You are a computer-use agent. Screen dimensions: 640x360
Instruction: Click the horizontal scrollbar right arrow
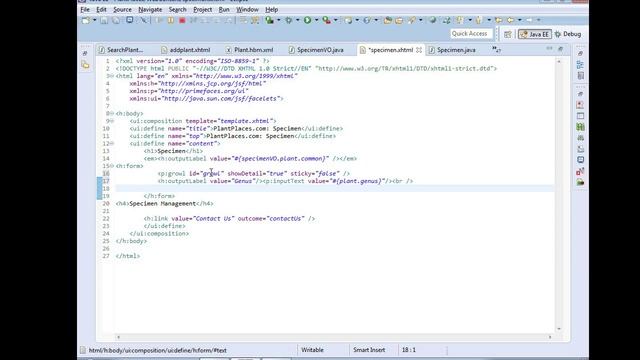(550, 337)
